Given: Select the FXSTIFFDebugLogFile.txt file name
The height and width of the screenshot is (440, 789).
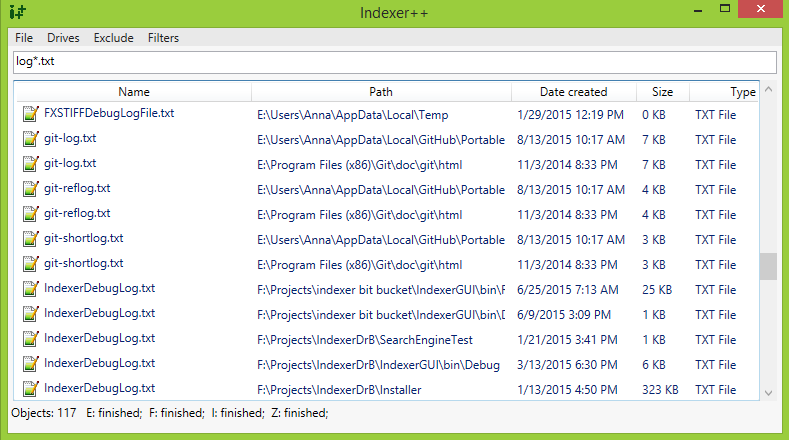Looking at the screenshot, I should pos(109,113).
